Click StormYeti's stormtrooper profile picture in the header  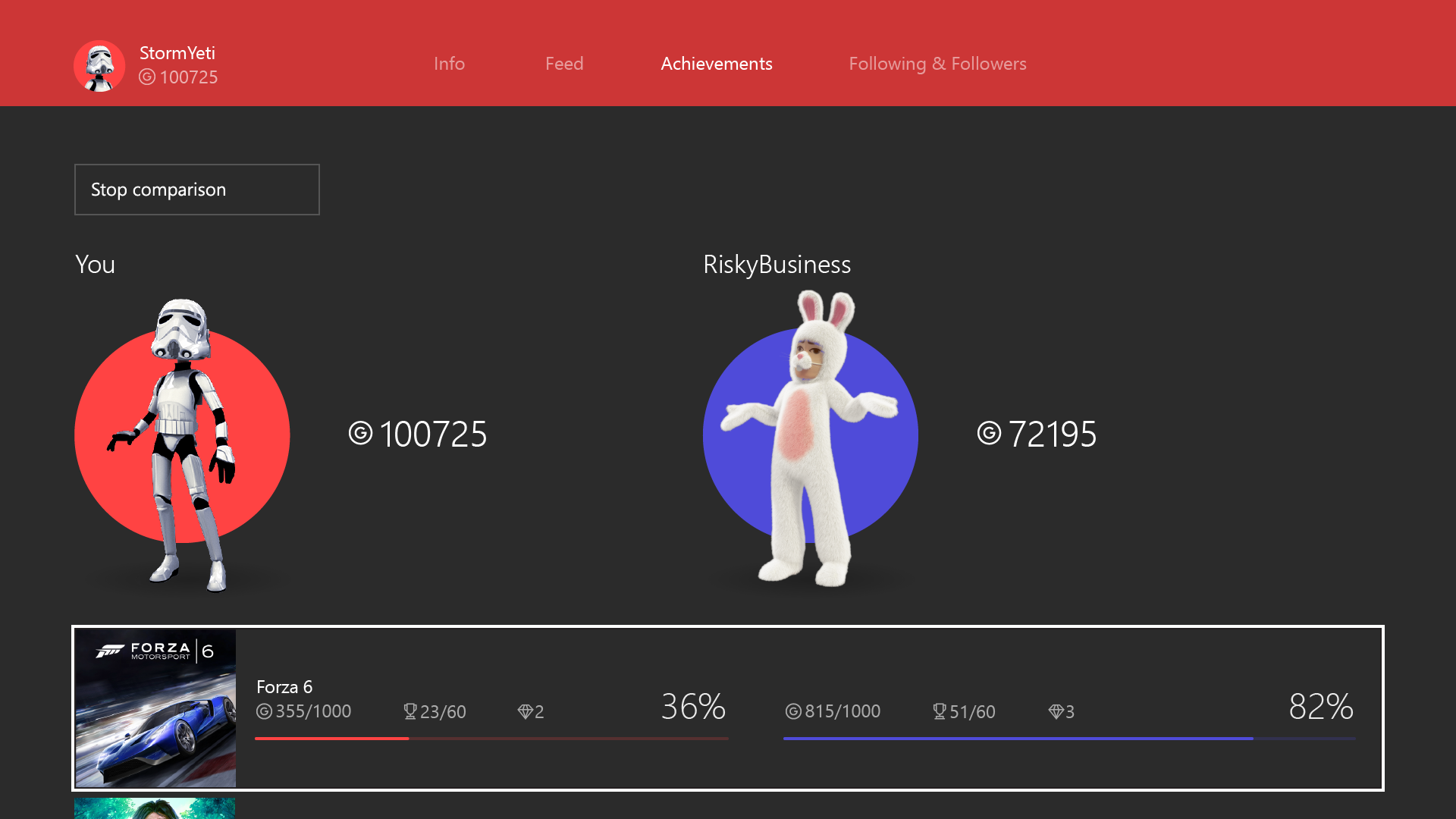click(99, 66)
